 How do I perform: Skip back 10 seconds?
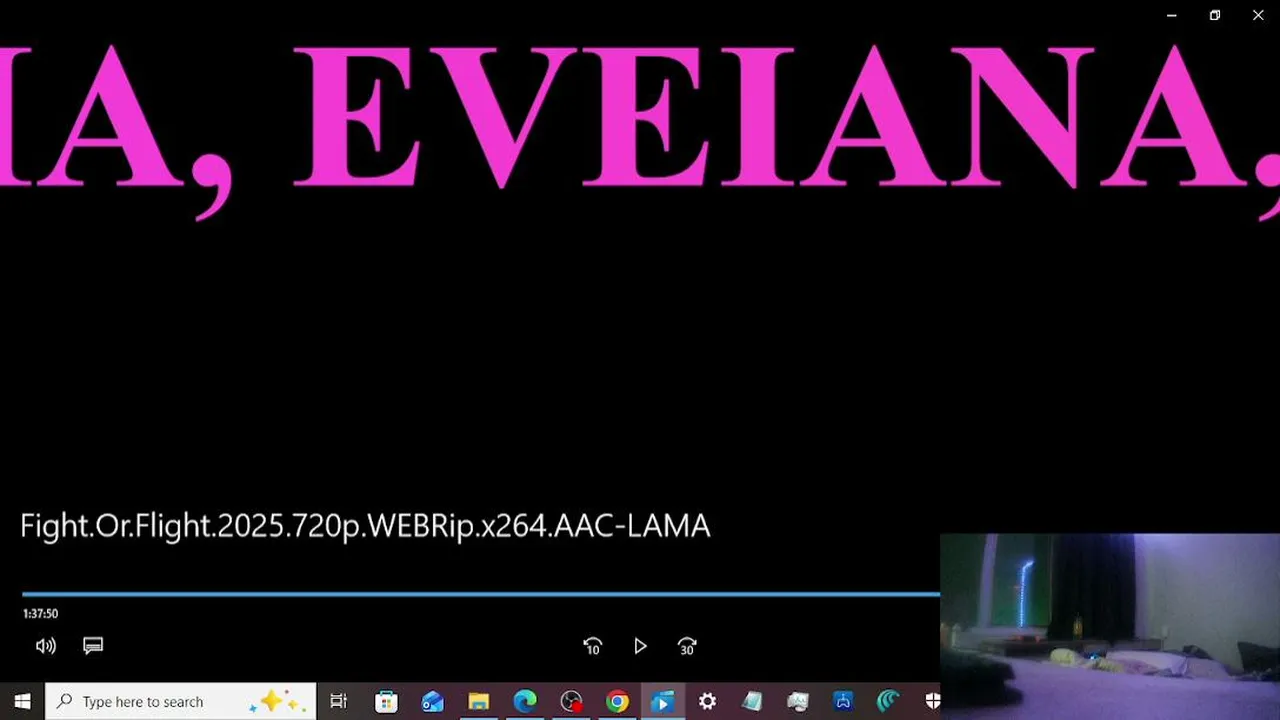tap(592, 646)
